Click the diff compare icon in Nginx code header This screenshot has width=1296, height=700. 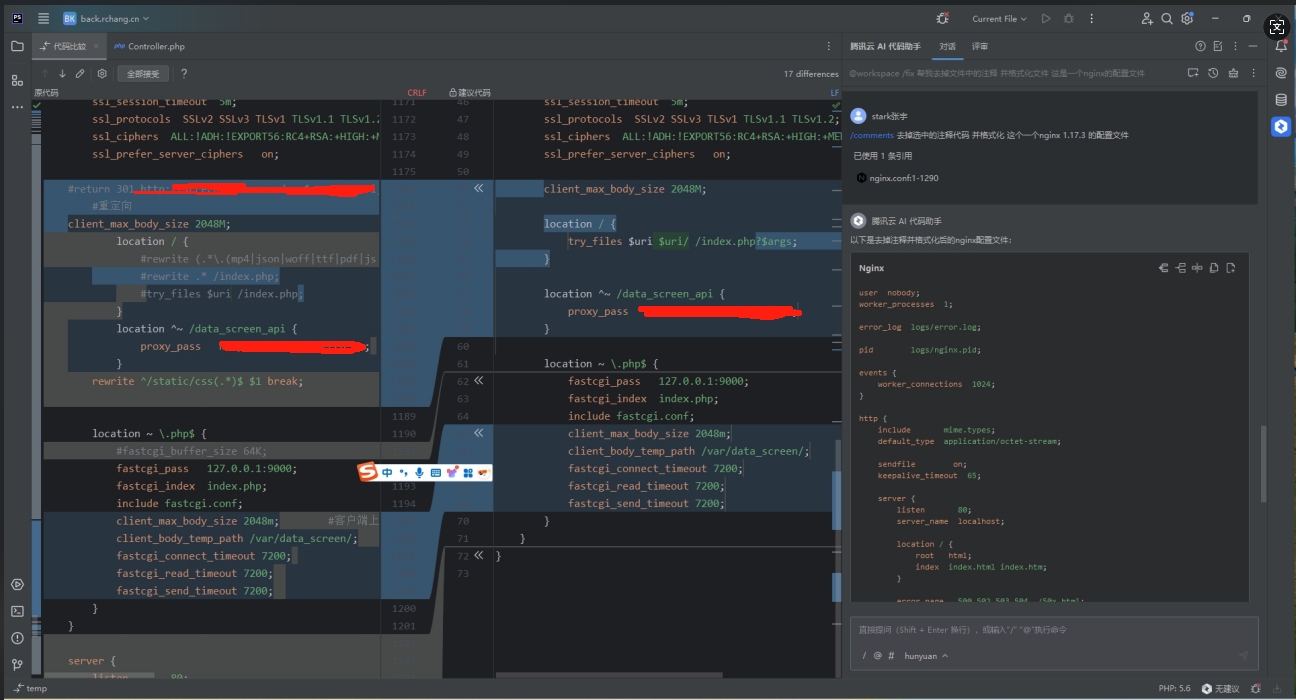point(1197,268)
